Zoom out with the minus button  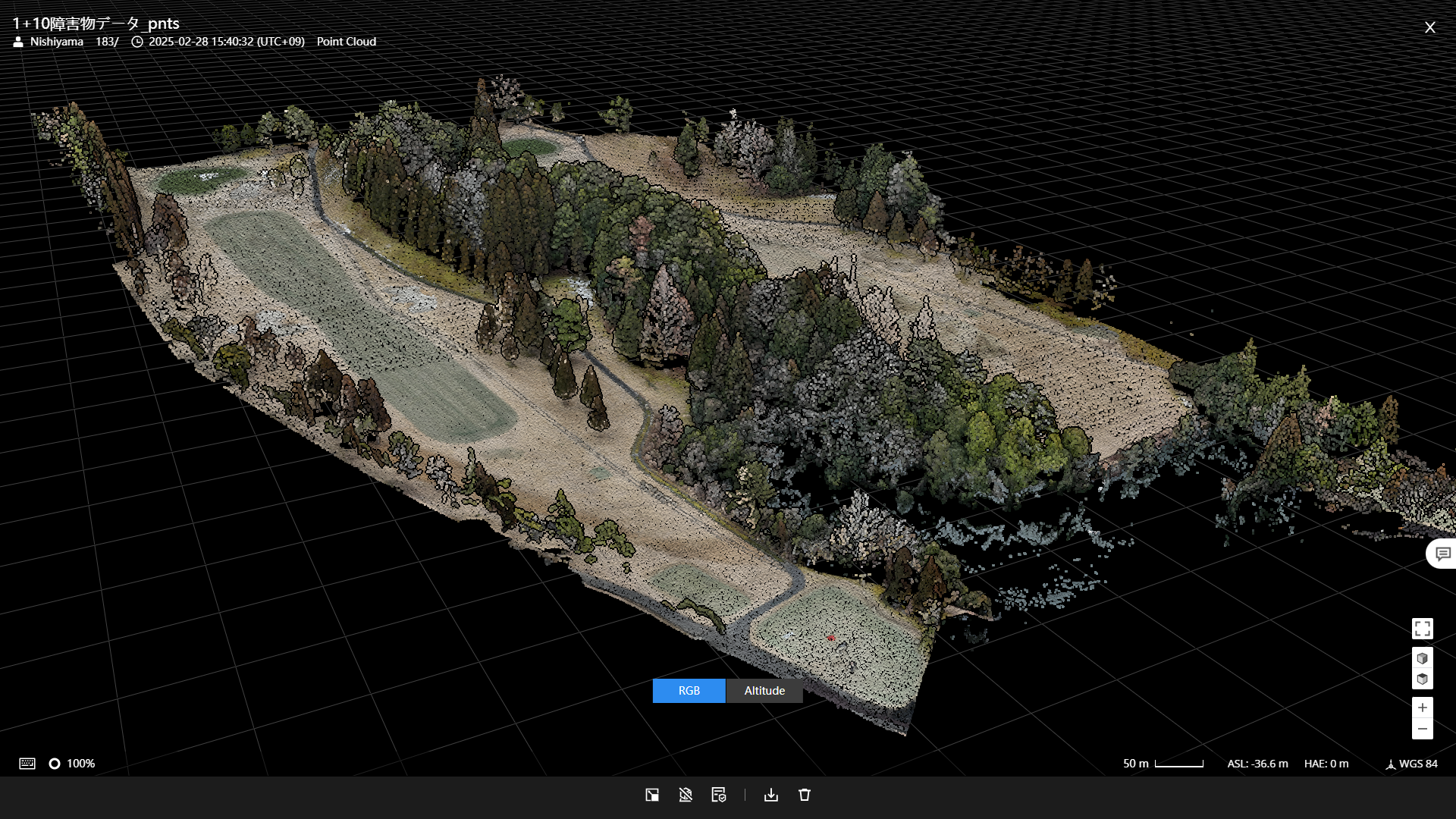click(1422, 729)
